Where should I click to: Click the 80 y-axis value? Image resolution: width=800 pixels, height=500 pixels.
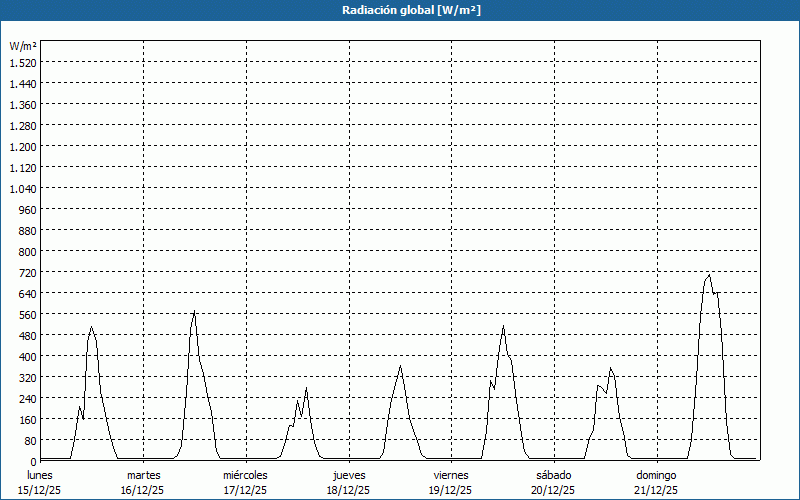point(30,441)
